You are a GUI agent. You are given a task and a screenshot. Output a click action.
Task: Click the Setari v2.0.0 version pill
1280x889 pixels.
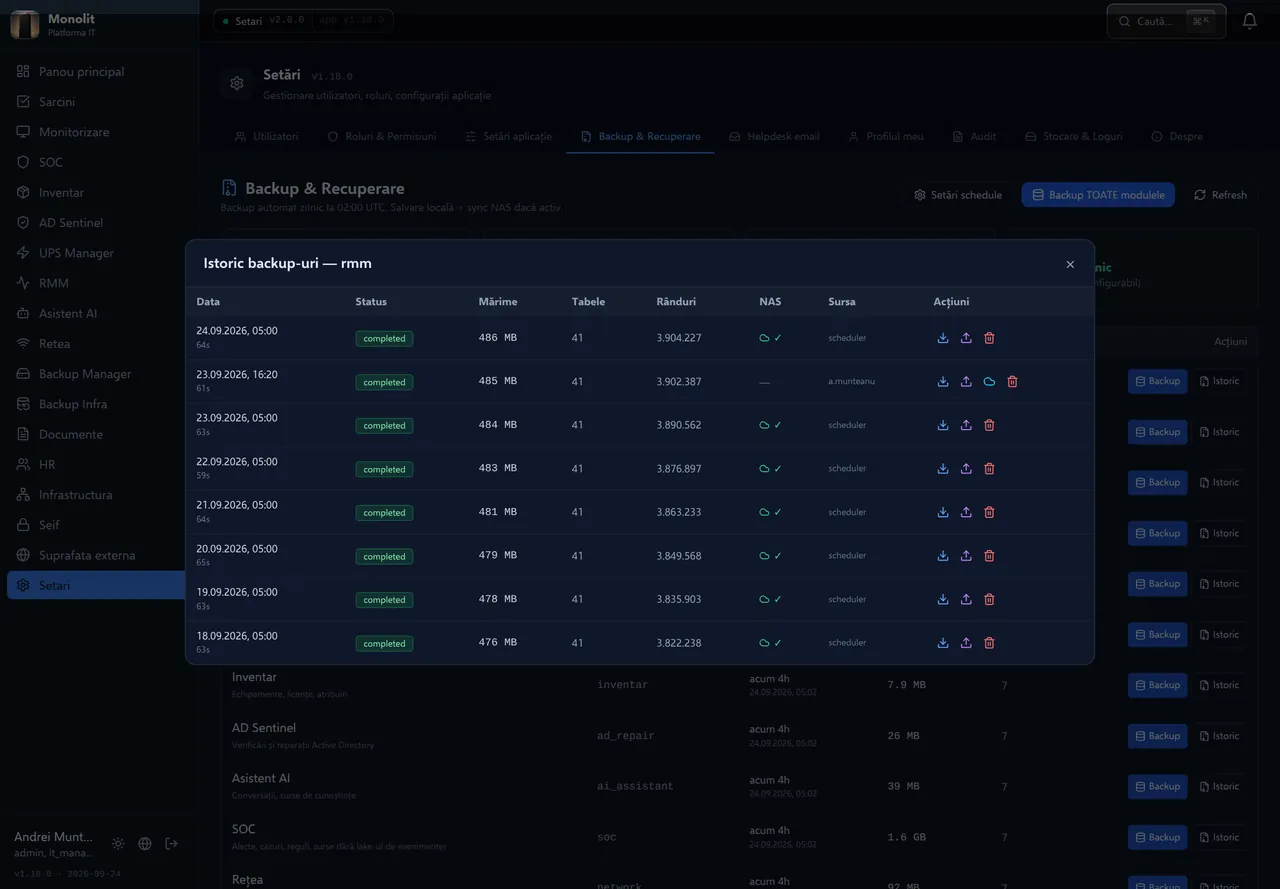[303, 21]
